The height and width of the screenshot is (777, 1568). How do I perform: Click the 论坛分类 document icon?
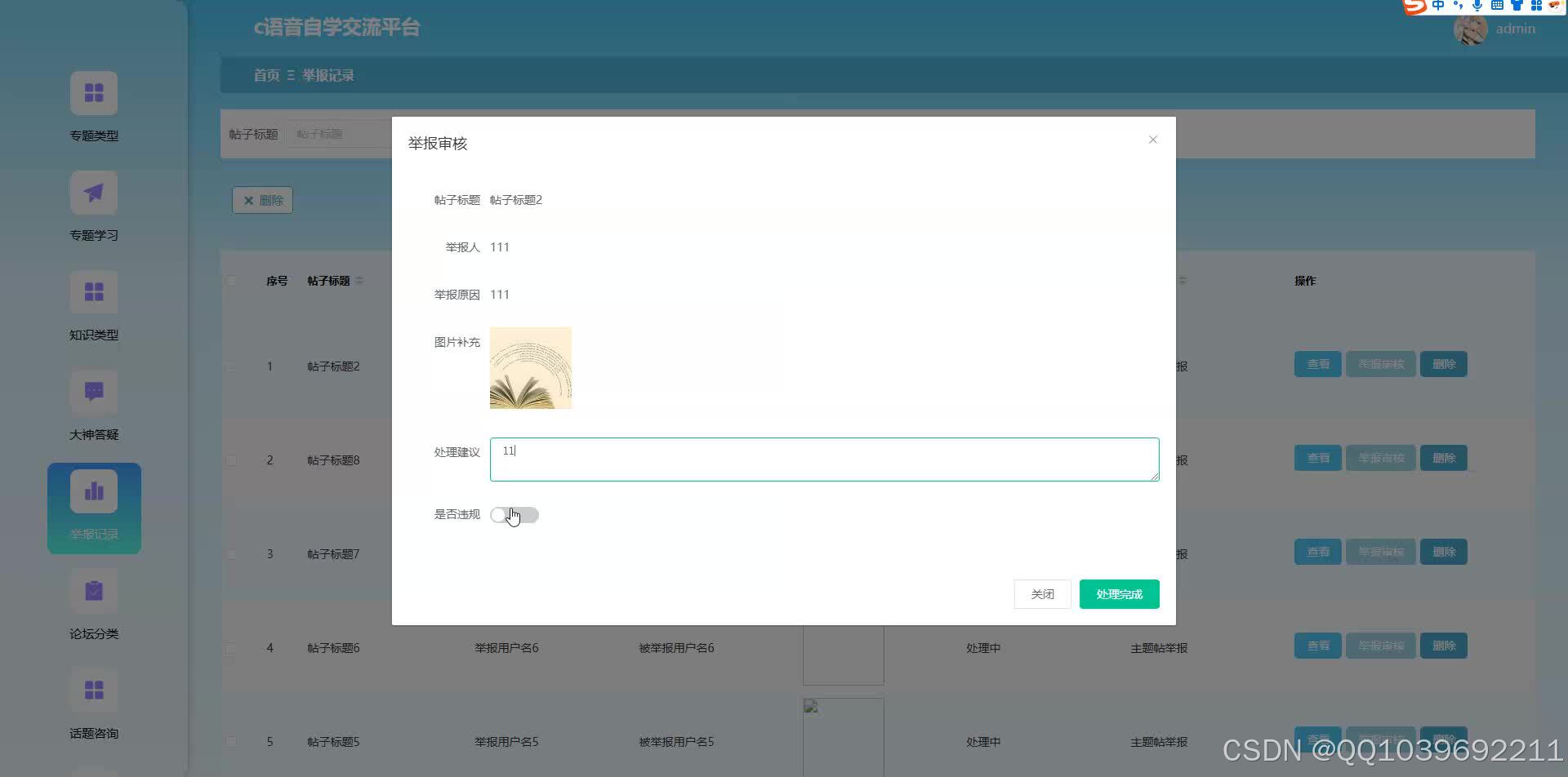[x=94, y=589]
